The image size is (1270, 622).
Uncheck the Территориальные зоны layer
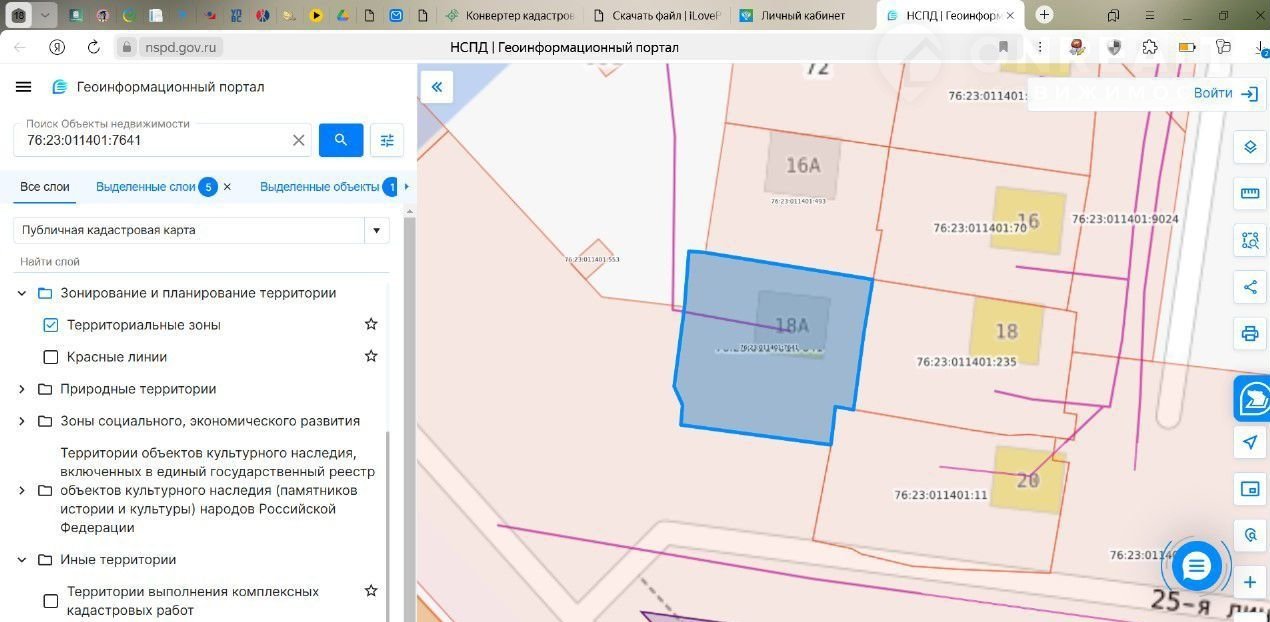(51, 325)
